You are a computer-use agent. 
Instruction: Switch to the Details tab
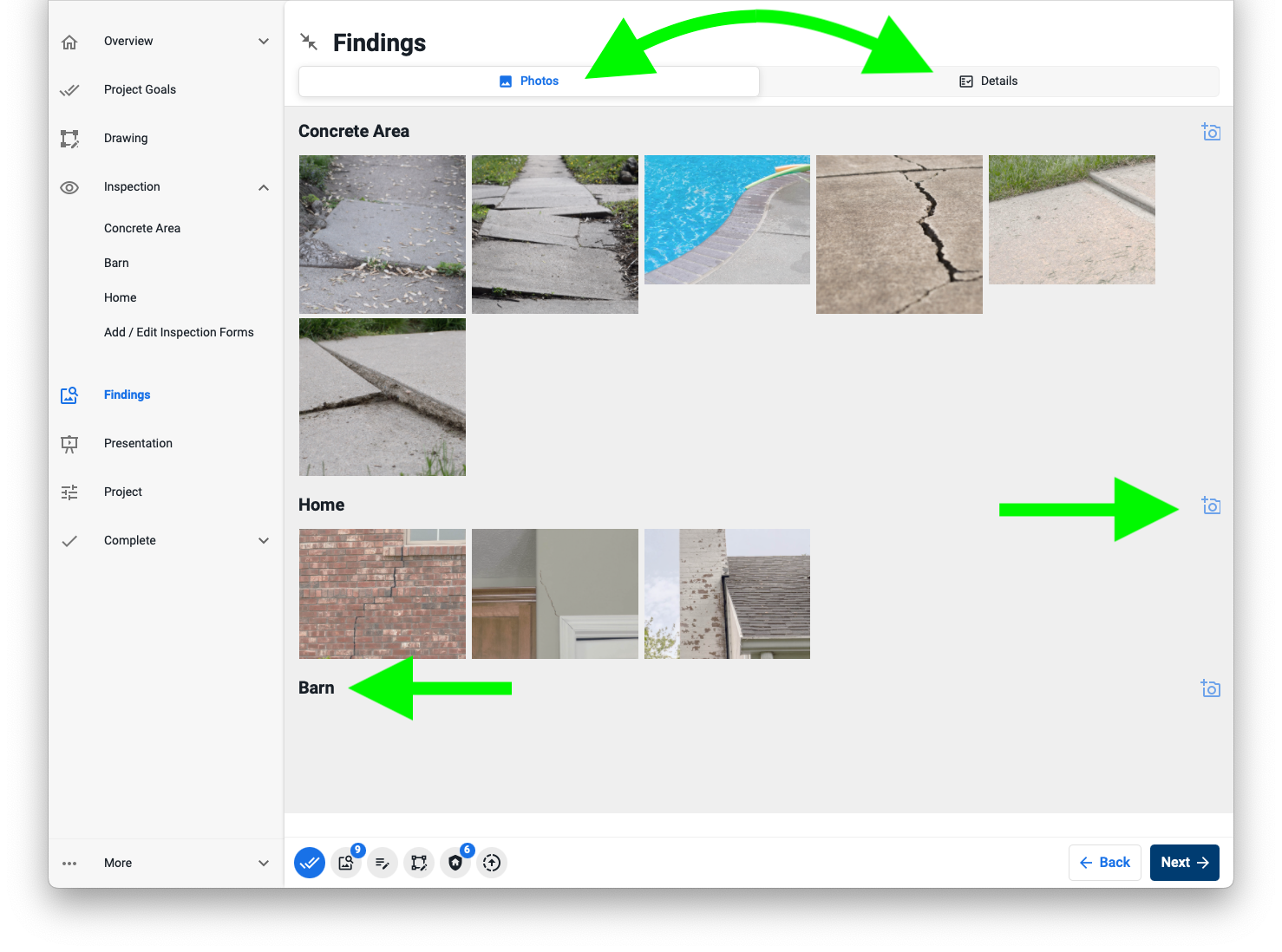(989, 82)
